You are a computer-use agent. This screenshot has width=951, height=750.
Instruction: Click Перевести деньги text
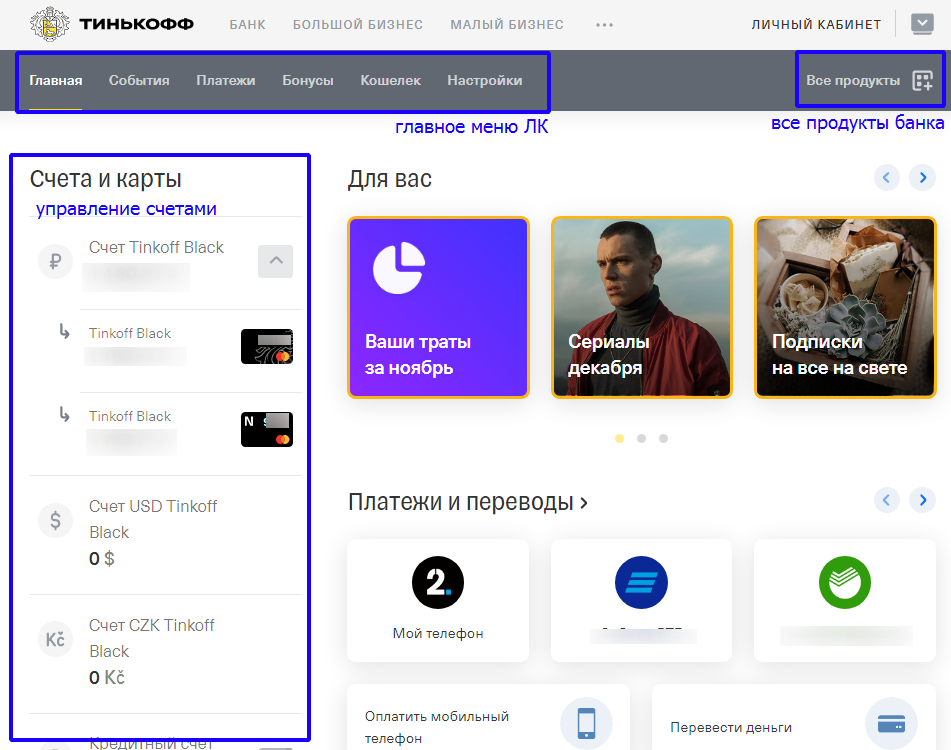(731, 728)
